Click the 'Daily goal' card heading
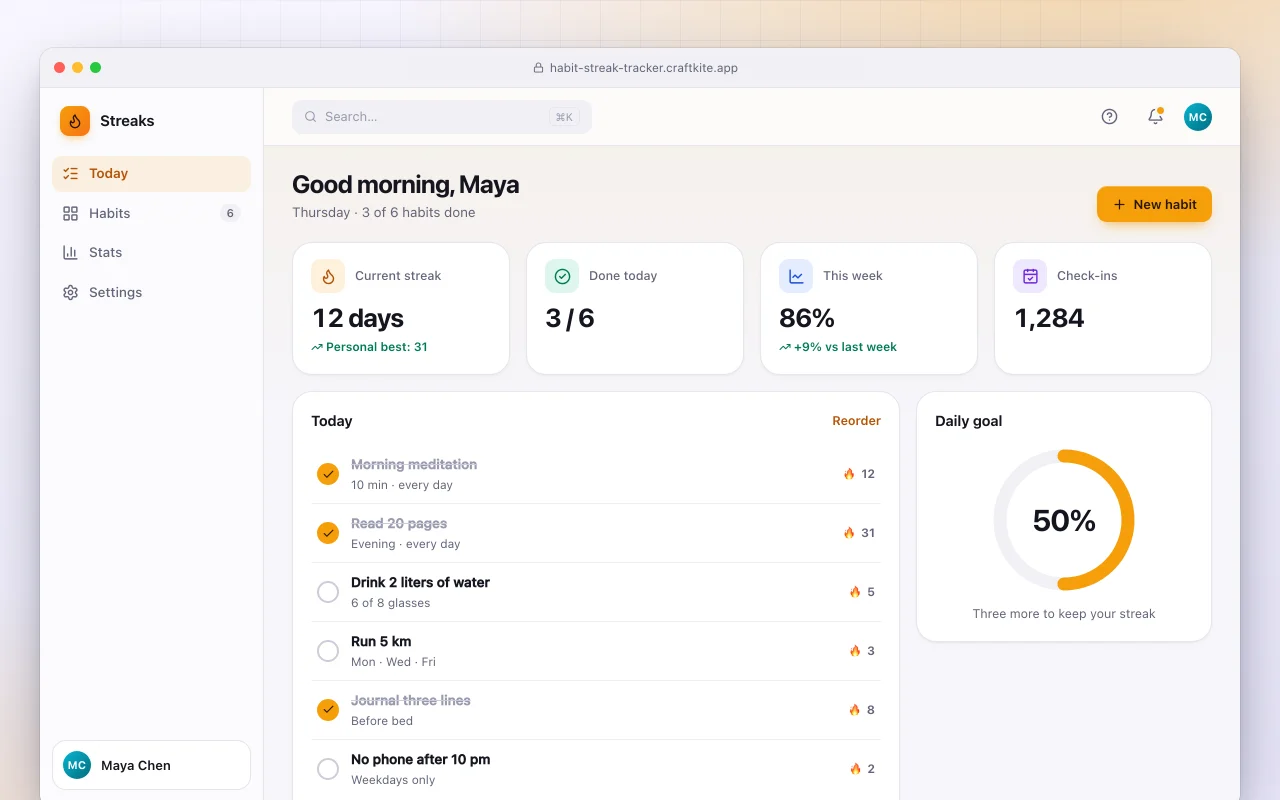 coord(968,421)
